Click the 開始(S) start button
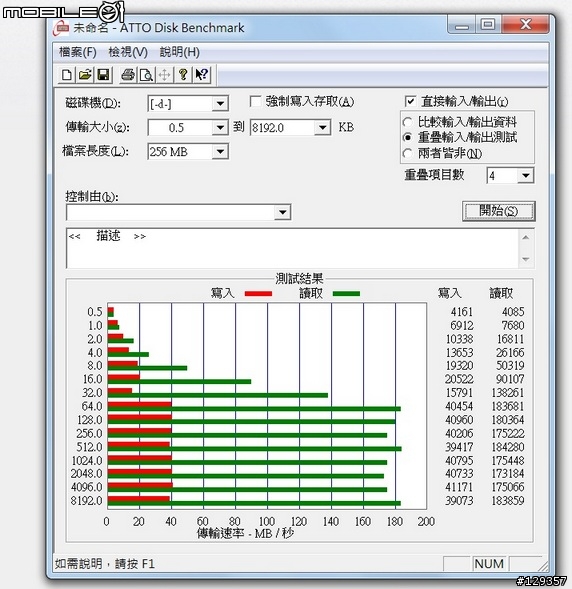This screenshot has width=572, height=589. click(x=498, y=211)
